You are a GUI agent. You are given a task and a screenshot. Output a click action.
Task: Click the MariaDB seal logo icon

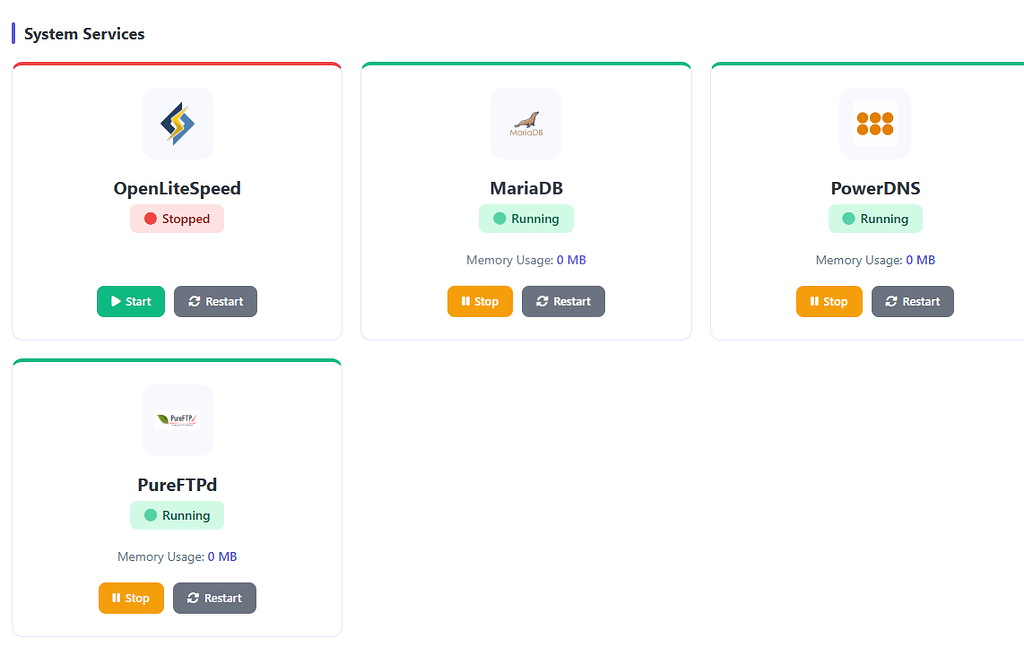(x=525, y=123)
